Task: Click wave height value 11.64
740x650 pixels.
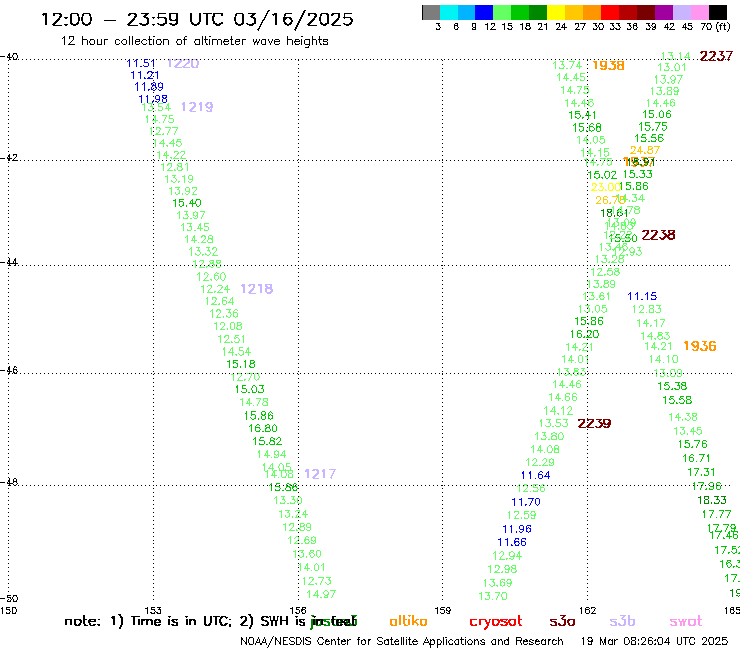Action: pyautogui.click(x=535, y=475)
